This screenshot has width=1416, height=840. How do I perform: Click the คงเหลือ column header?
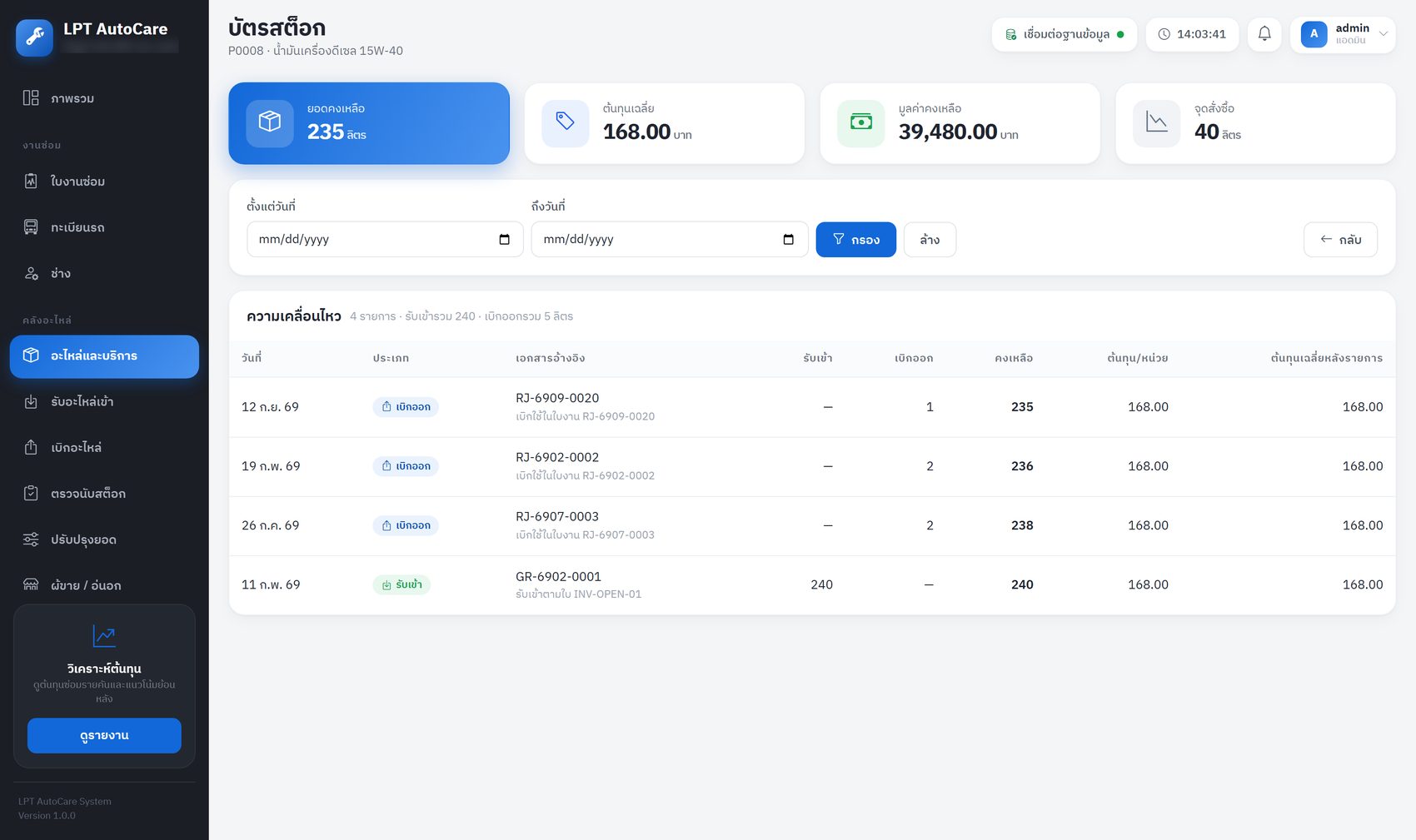click(x=1014, y=358)
